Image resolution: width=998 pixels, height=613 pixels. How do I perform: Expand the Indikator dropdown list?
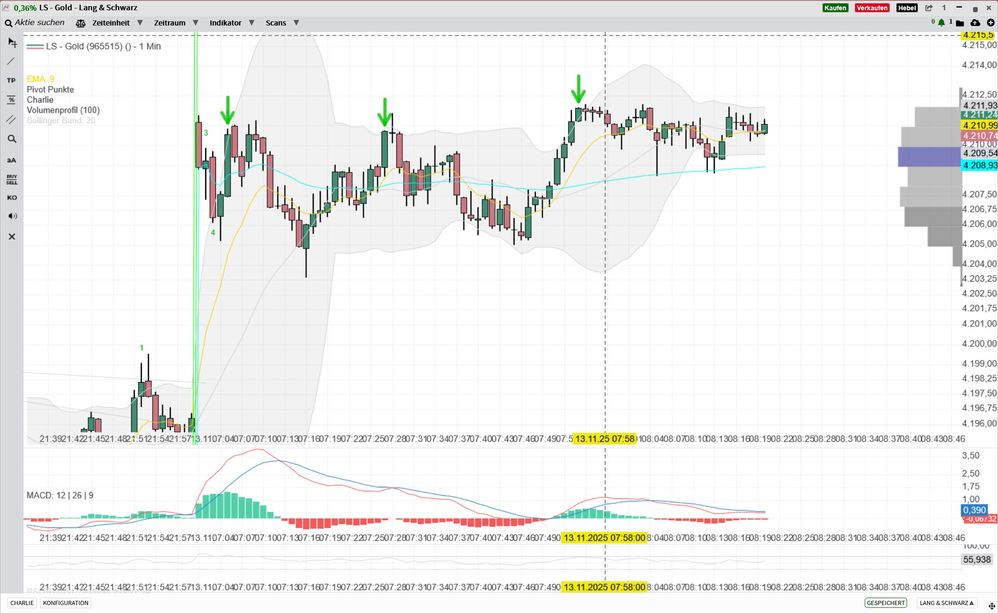(x=232, y=22)
